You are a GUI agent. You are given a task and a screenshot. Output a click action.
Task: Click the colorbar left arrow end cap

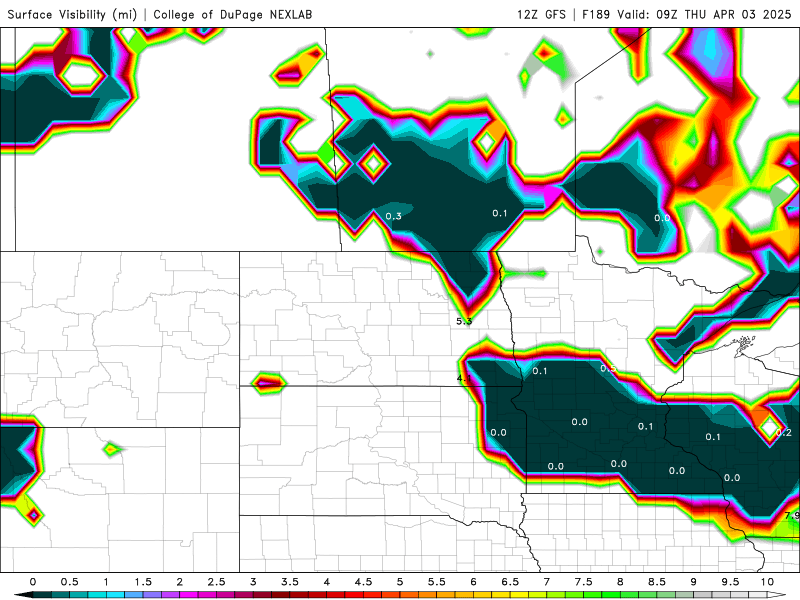(x=23, y=595)
